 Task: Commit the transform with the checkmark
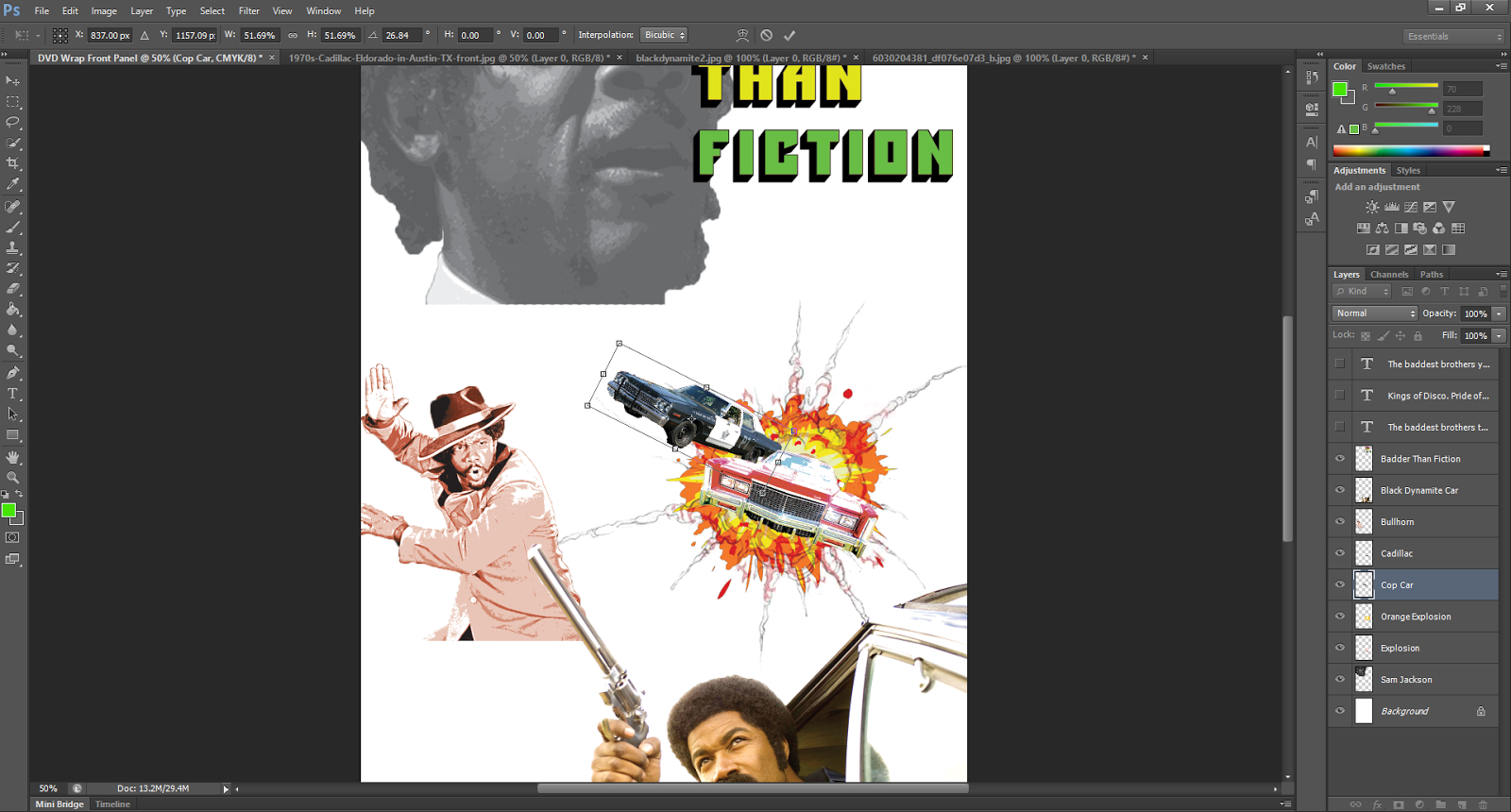click(789, 35)
